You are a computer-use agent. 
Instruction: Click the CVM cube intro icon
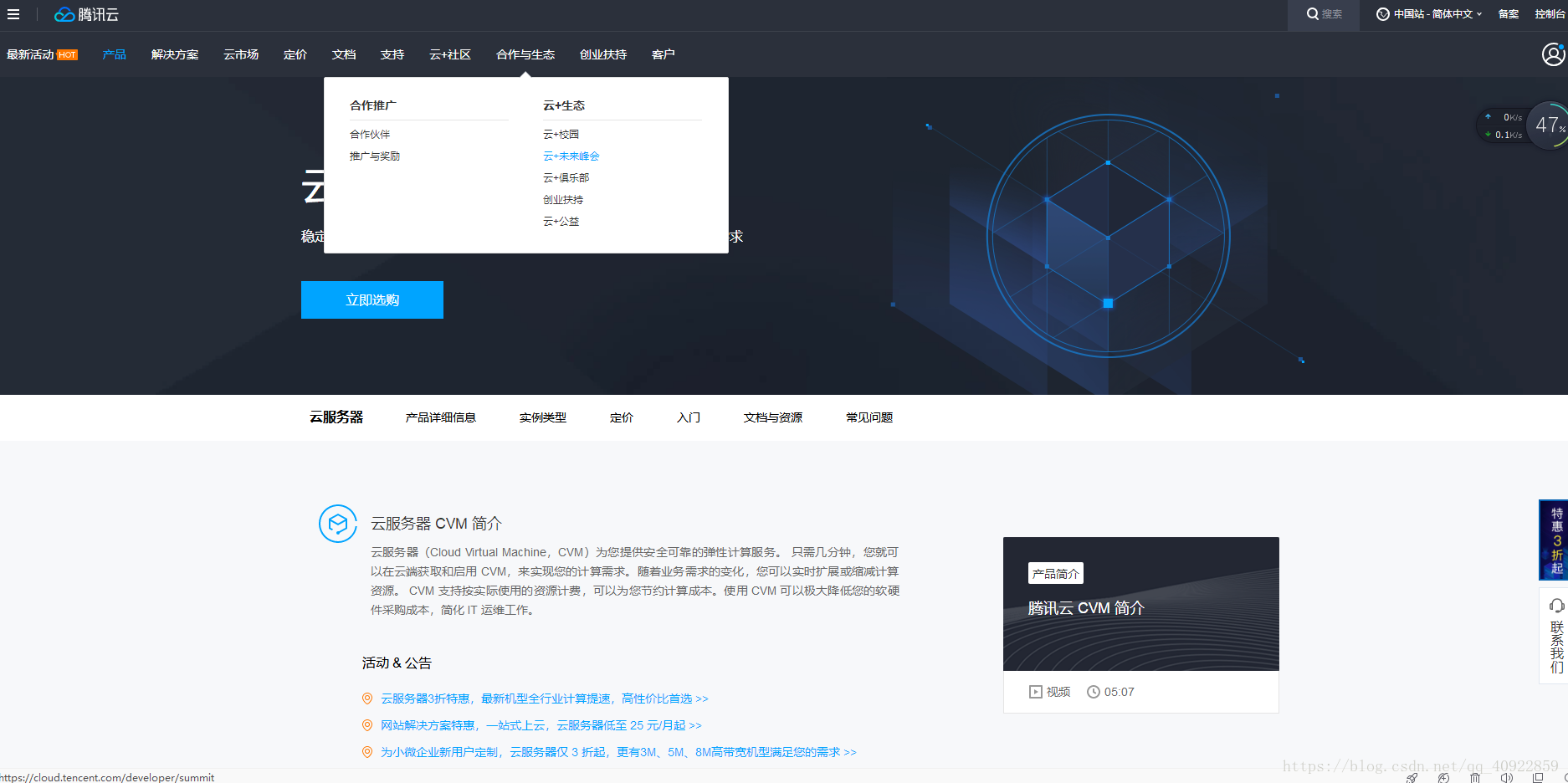(338, 524)
